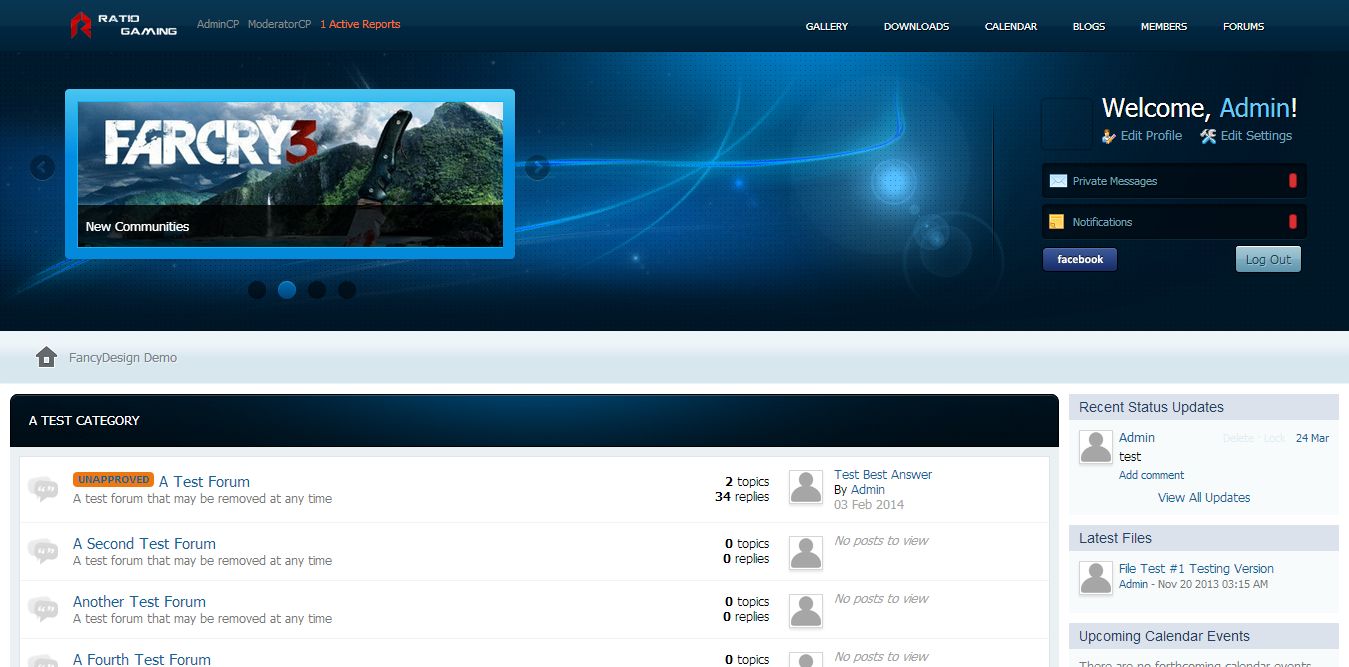This screenshot has height=667, width=1349.
Task: Open the Downloads menu item
Action: point(916,26)
